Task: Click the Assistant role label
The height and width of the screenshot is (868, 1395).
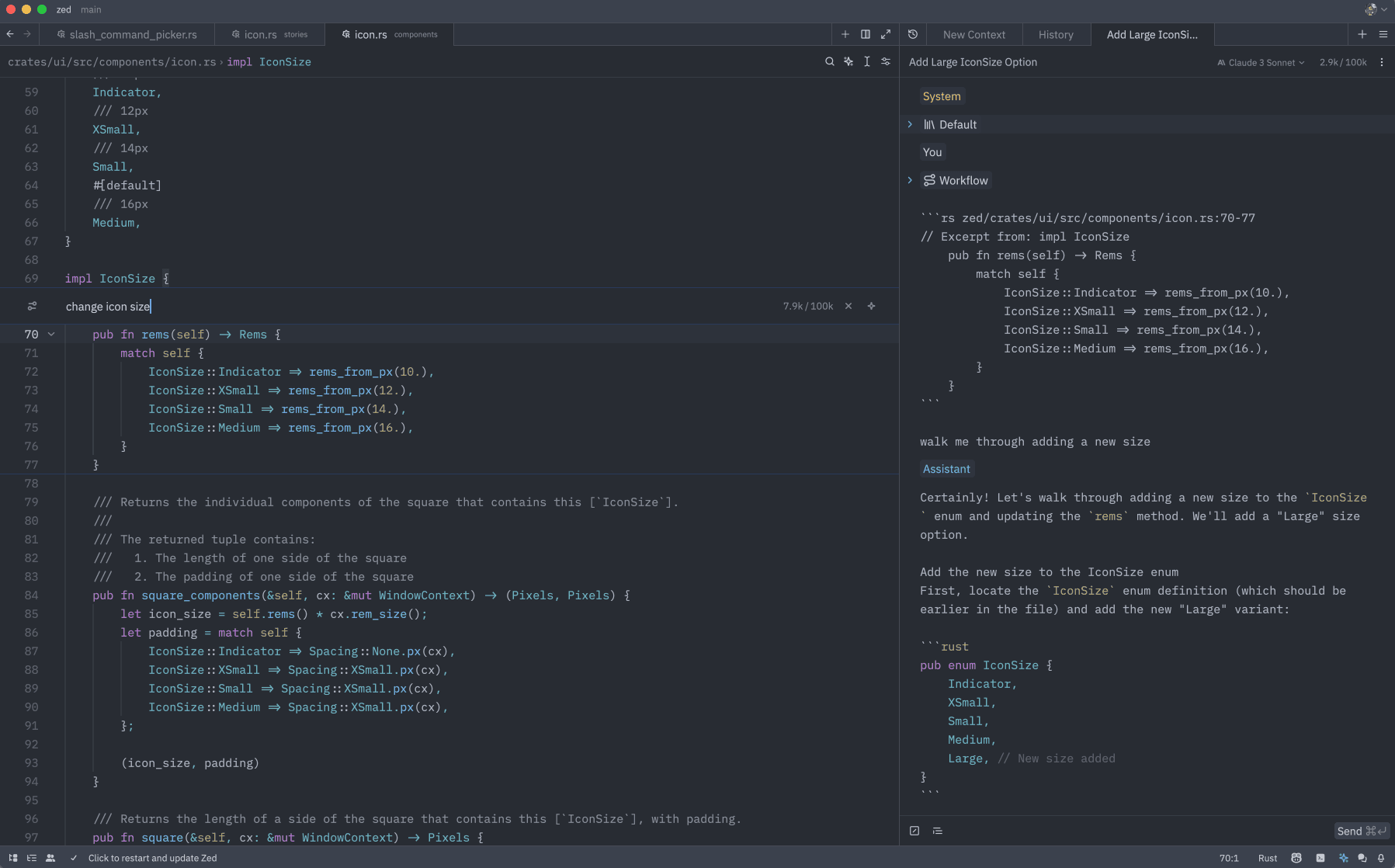Action: [946, 469]
